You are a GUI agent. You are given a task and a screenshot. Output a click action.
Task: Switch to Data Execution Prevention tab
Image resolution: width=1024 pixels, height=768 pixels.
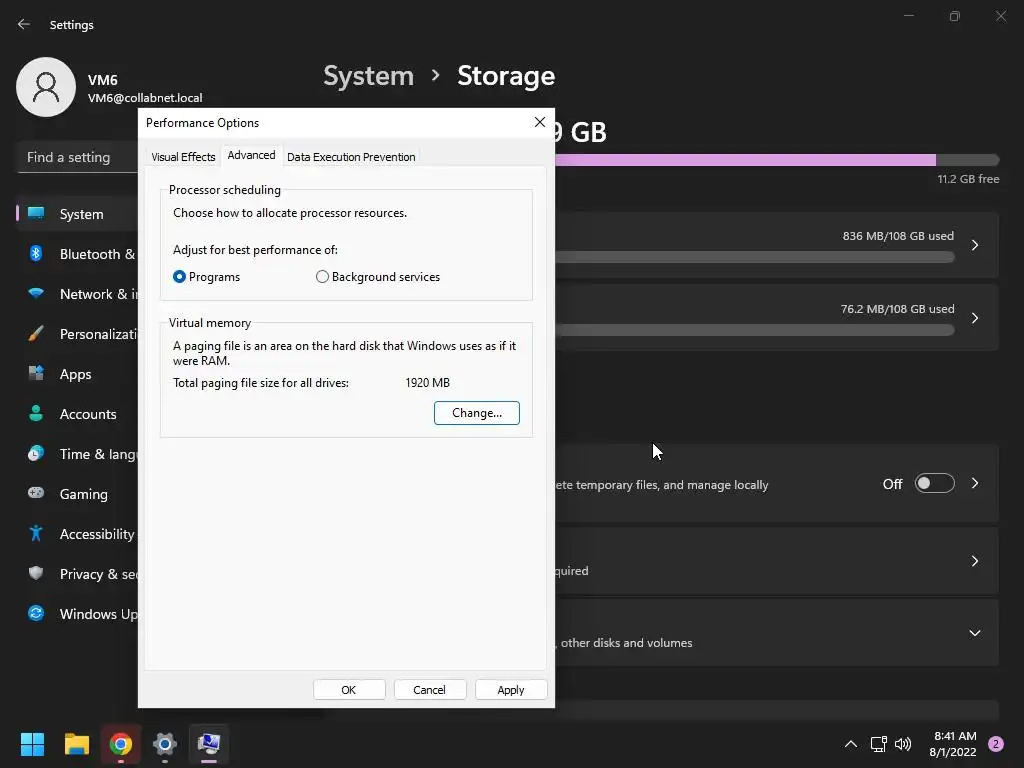click(351, 157)
